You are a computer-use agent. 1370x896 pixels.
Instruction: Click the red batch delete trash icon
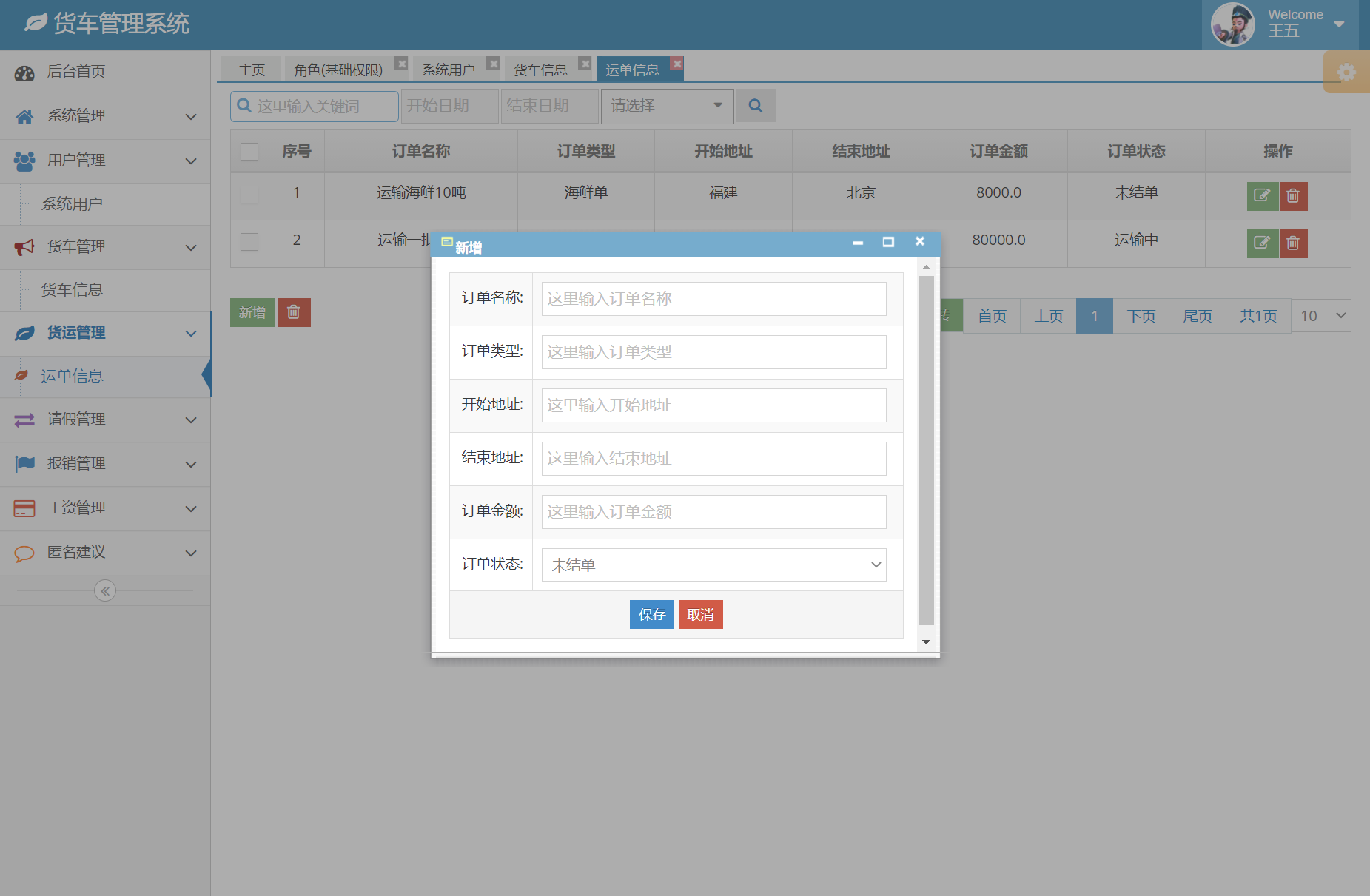click(x=294, y=312)
